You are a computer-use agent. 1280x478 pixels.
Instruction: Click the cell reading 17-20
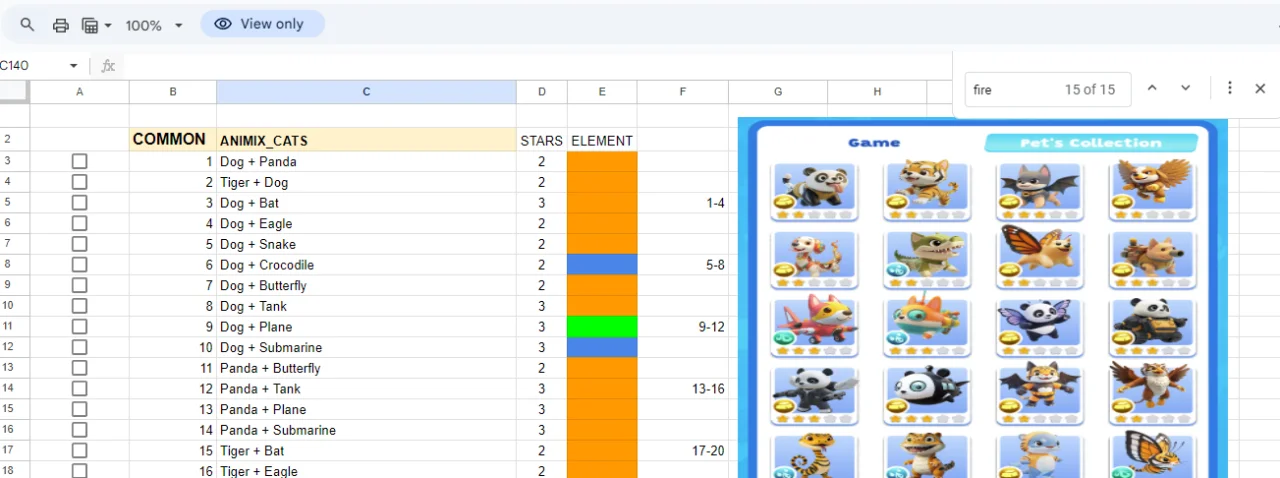(x=683, y=450)
